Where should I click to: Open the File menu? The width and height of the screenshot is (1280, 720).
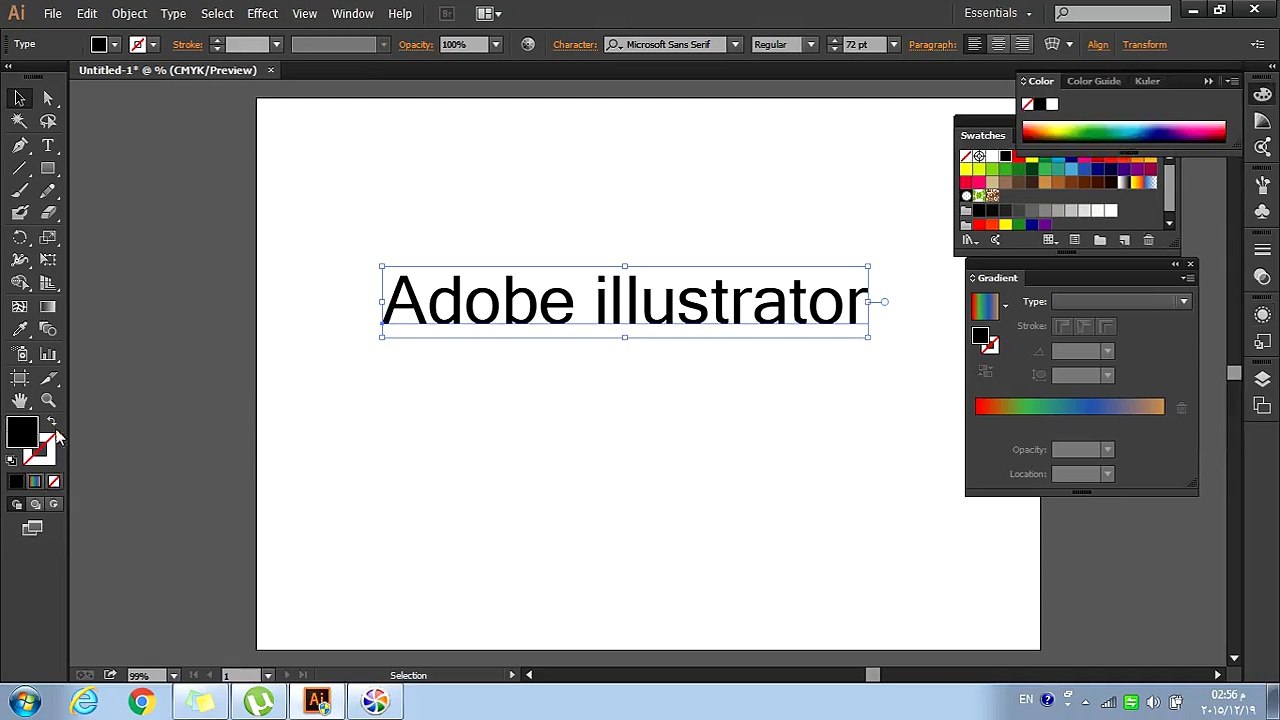coord(52,14)
